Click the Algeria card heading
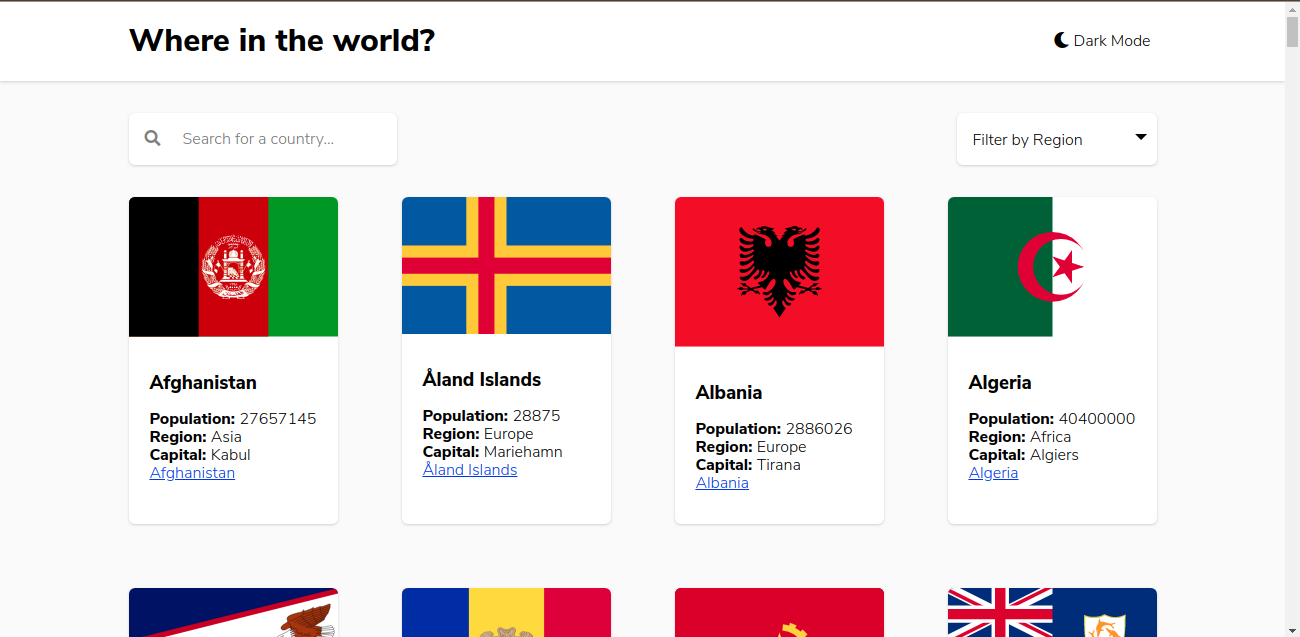The image size is (1300, 637). tap(1000, 383)
